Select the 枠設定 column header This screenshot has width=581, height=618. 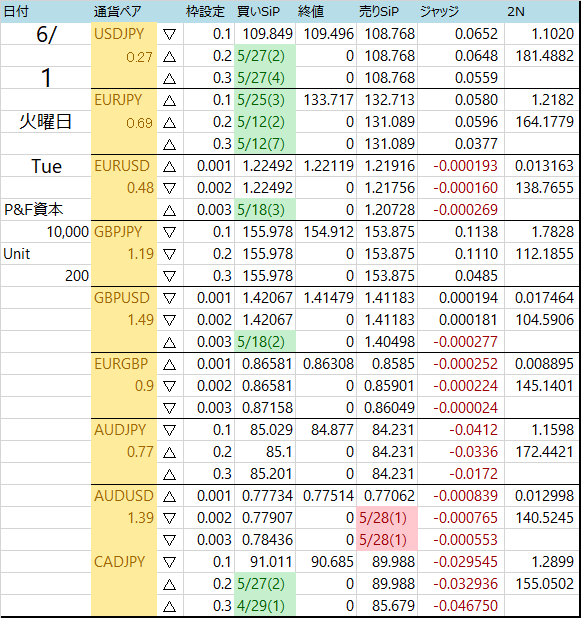[x=209, y=11]
